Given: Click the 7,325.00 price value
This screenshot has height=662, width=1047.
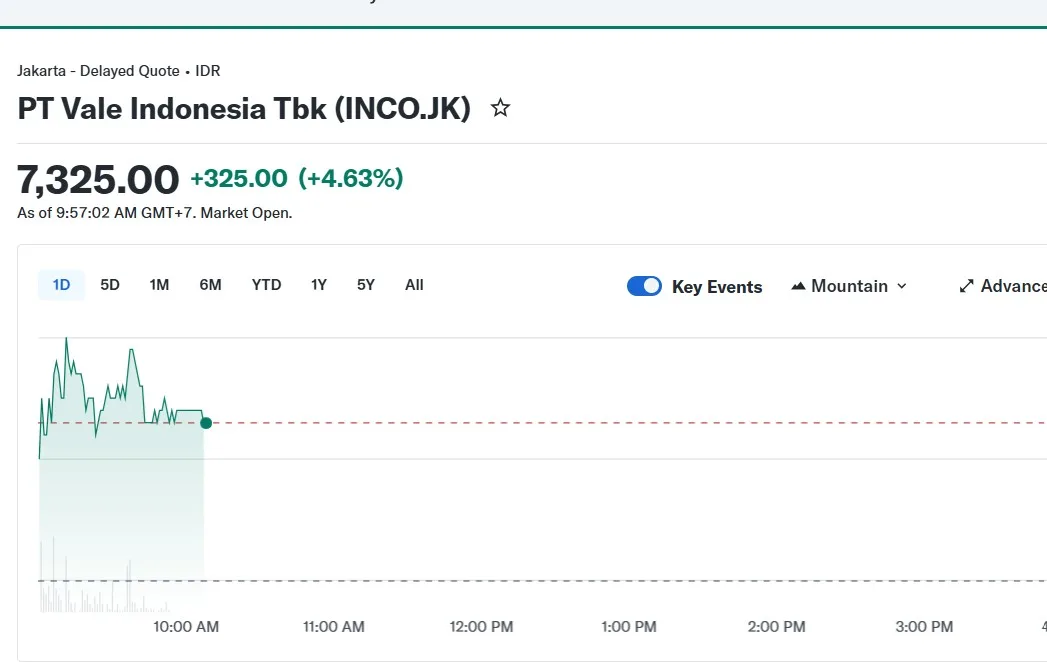Looking at the screenshot, I should 98,180.
